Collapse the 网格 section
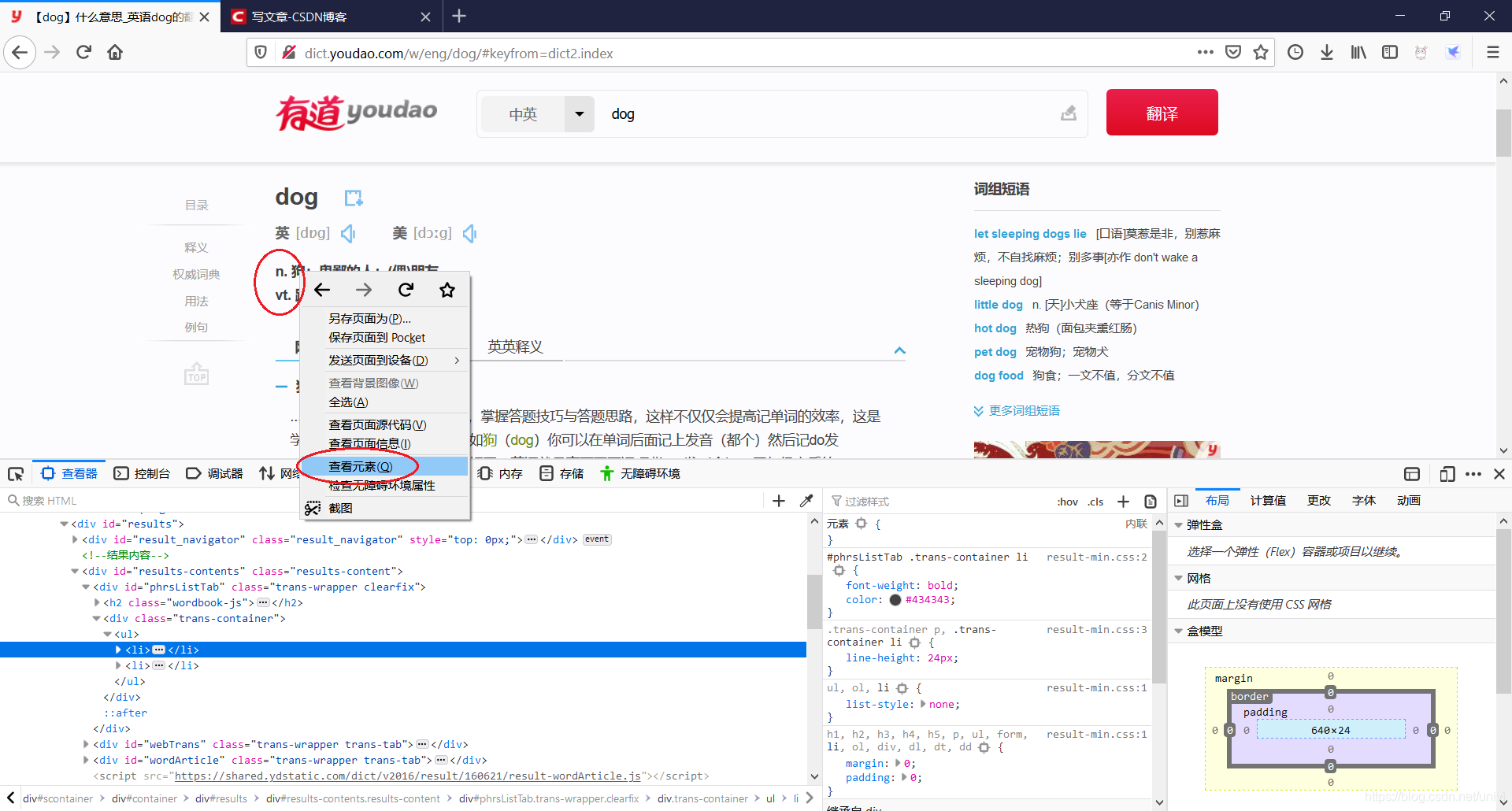The height and width of the screenshot is (811, 1512). pyautogui.click(x=1178, y=578)
